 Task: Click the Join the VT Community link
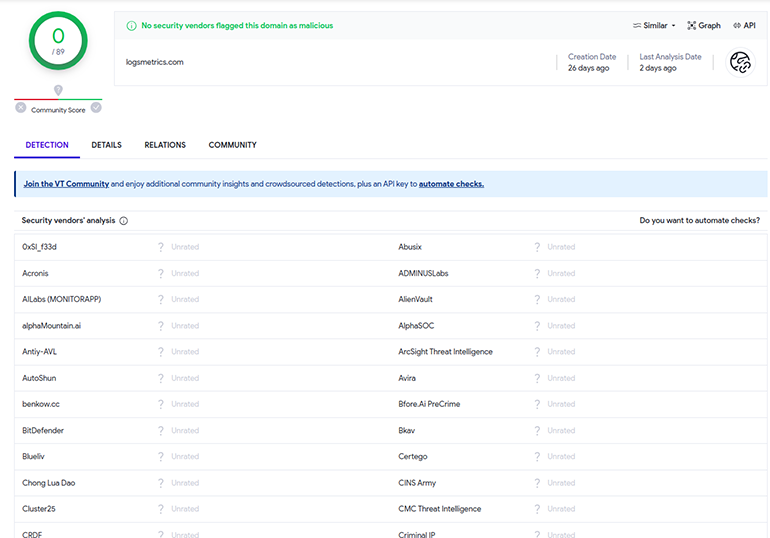pos(66,184)
